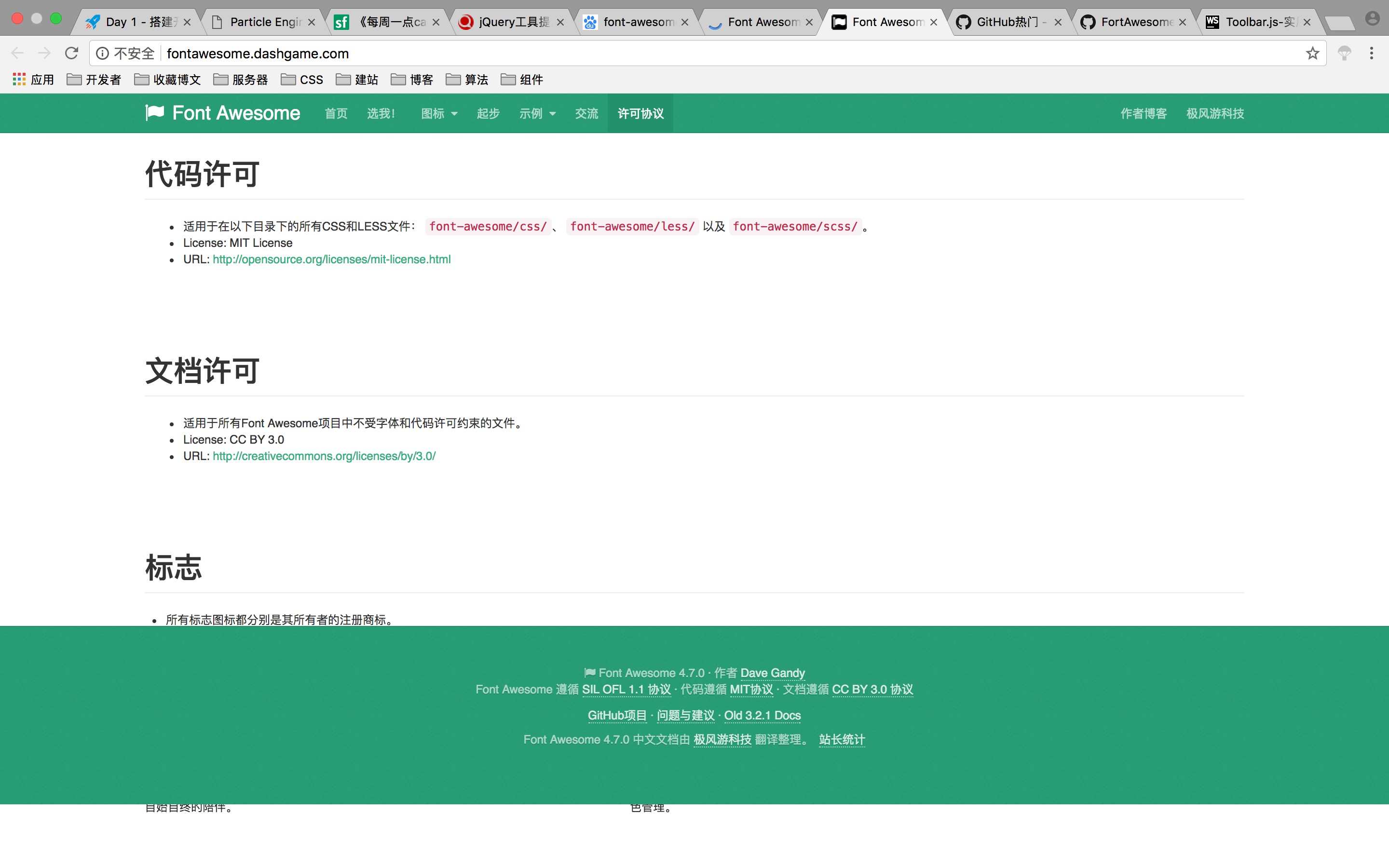Image resolution: width=1389 pixels, height=868 pixels.
Task: Click the Font Awesome flag logo
Action: tap(155, 113)
